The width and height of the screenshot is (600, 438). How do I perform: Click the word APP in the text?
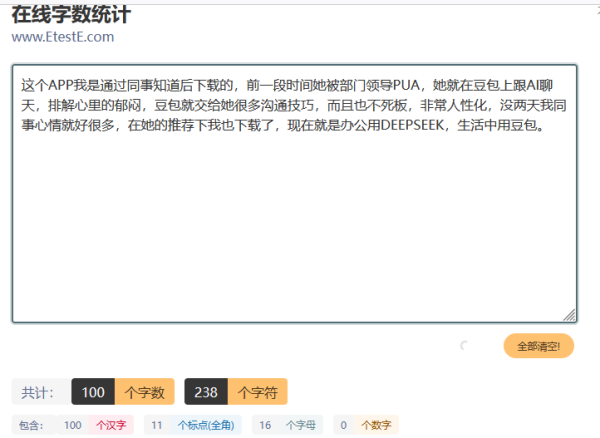60,85
